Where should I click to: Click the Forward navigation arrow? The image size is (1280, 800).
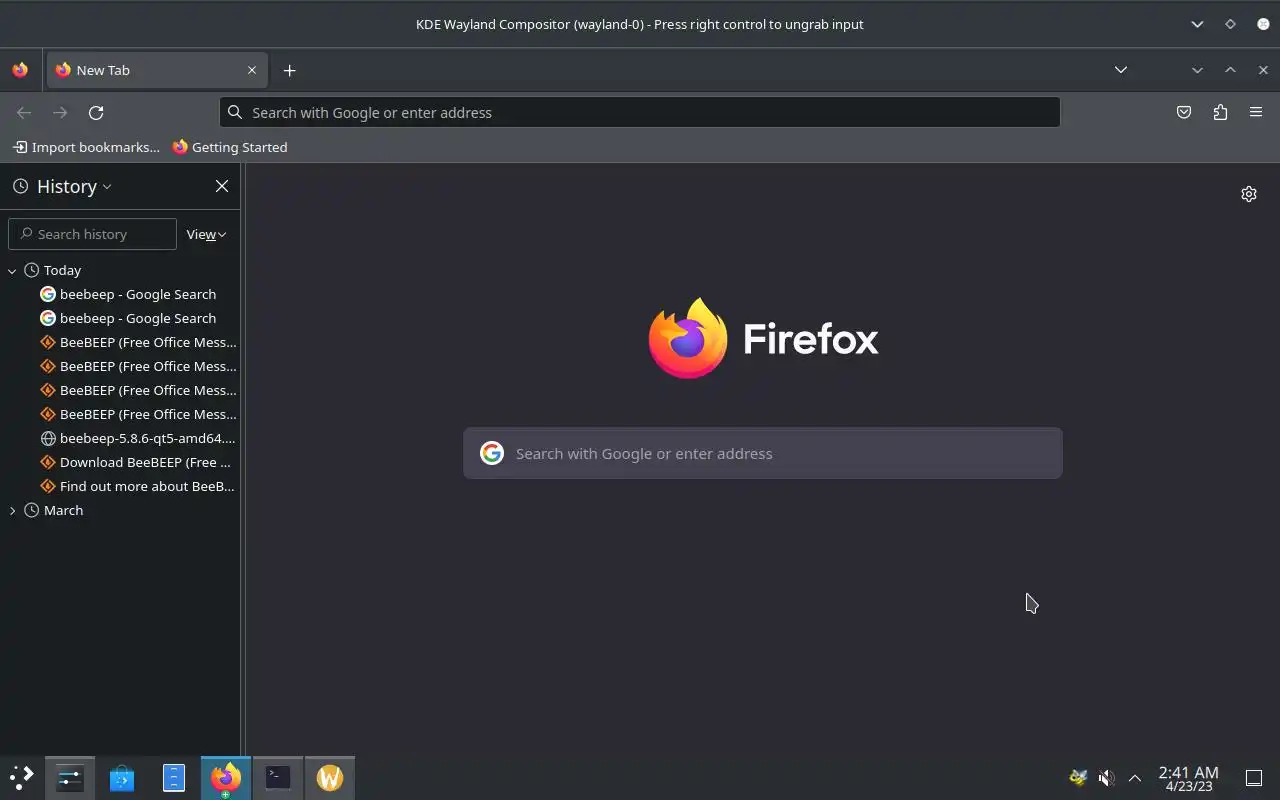click(60, 112)
